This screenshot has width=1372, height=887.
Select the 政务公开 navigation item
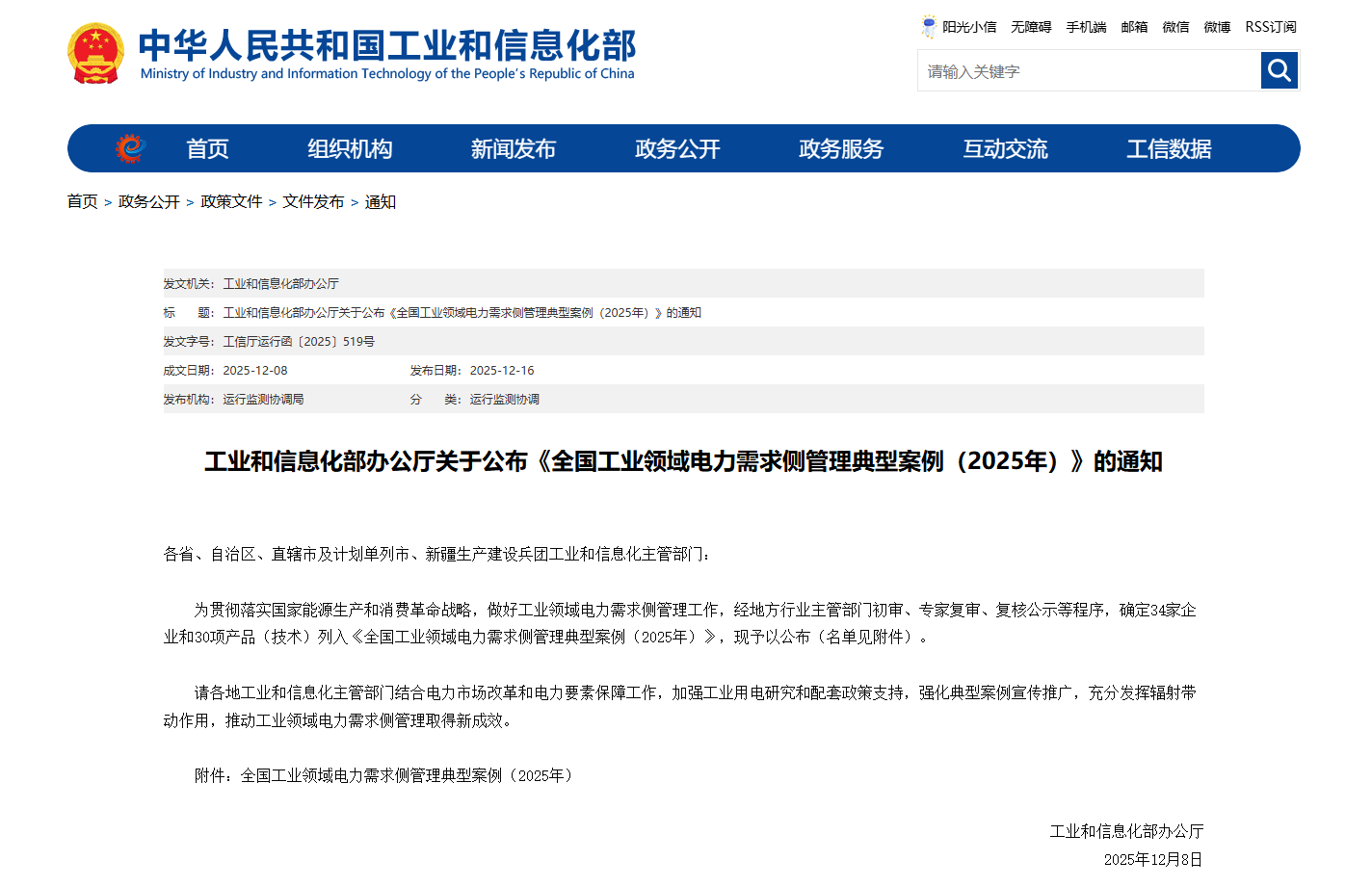[676, 148]
